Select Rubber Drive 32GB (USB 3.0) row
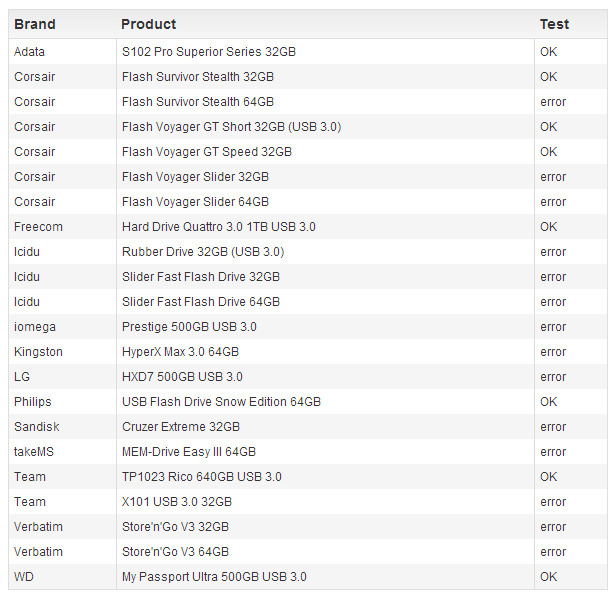Image resolution: width=614 pixels, height=598 pixels. (x=308, y=252)
